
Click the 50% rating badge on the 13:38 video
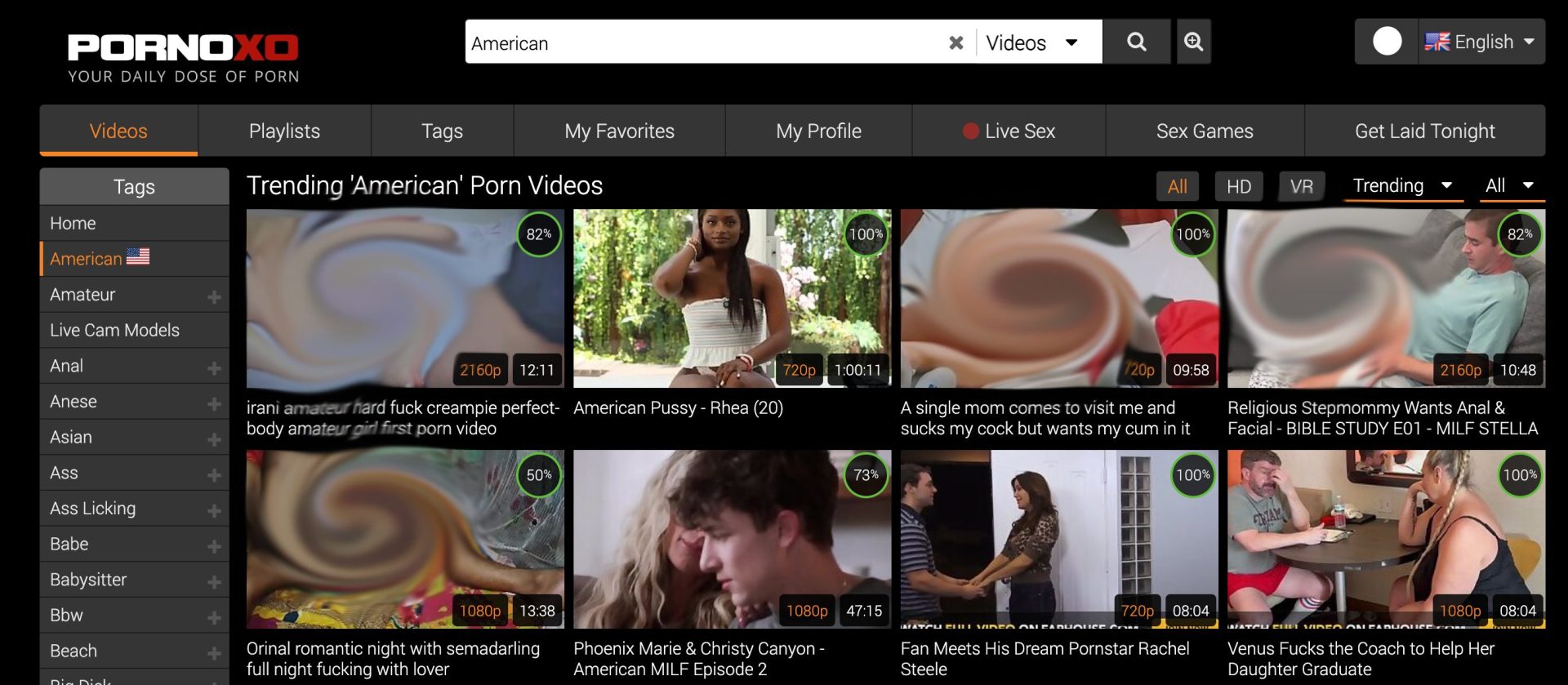(x=539, y=475)
